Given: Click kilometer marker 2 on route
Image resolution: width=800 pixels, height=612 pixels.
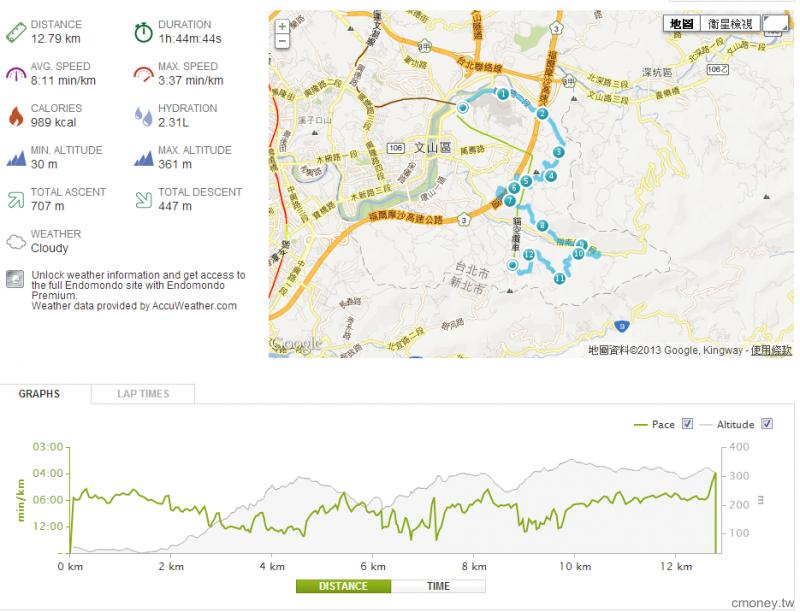Looking at the screenshot, I should pos(541,114).
